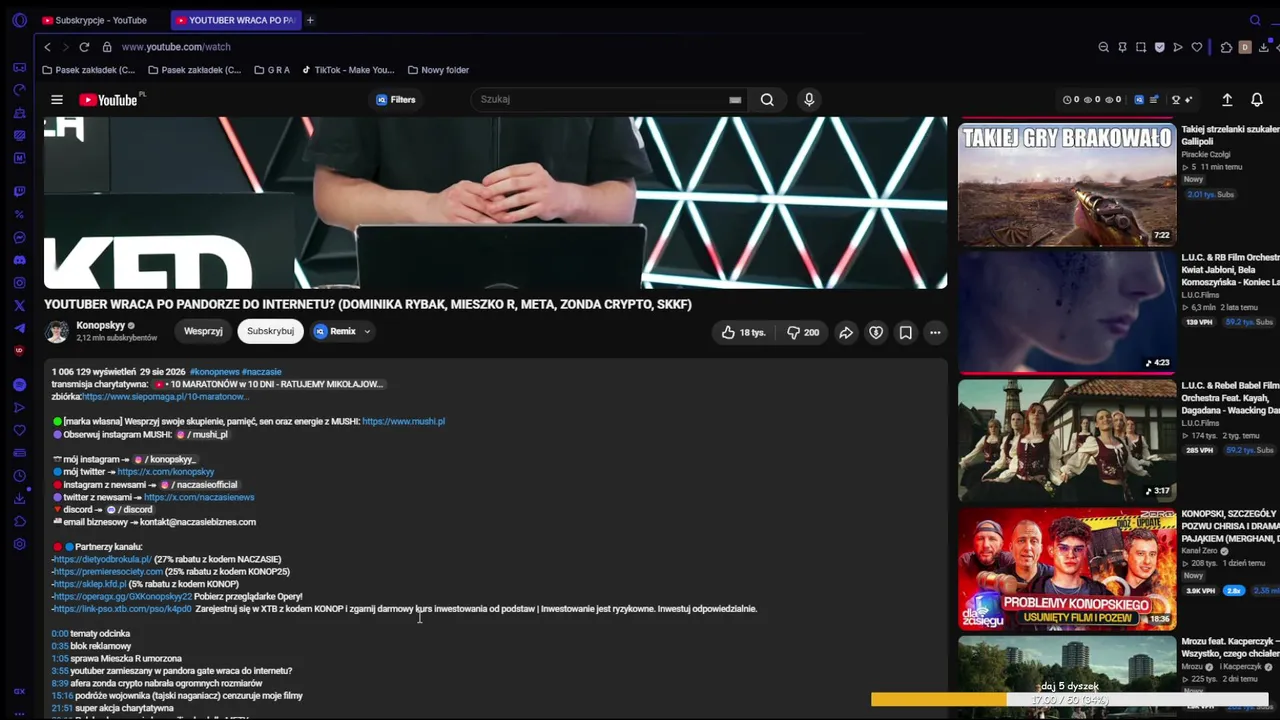
Task: Open the sklep.kfd.pl partner link
Action: 90,584
